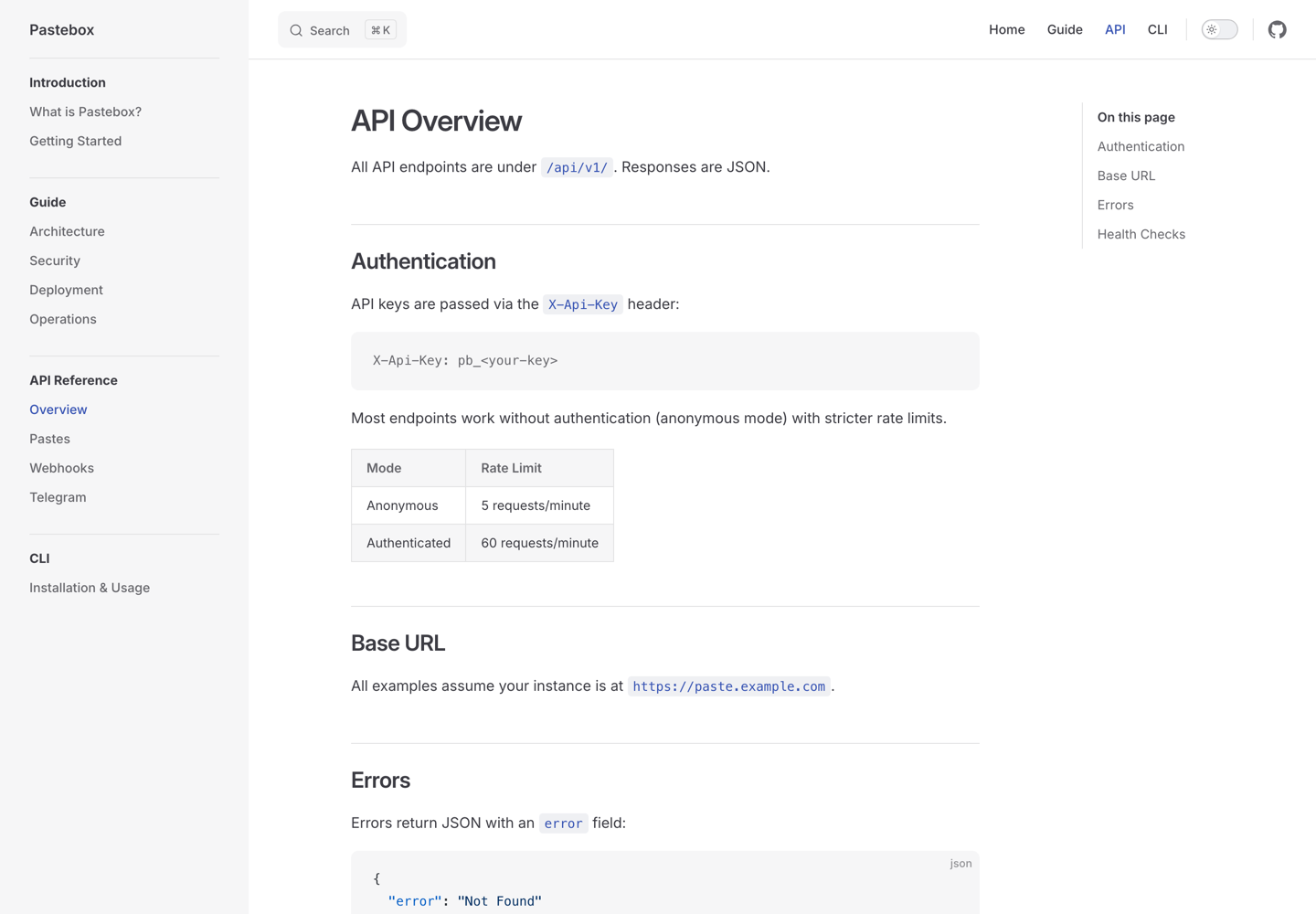Click the error inline code
Screen dimensions: 1316x914
[x=563, y=824]
